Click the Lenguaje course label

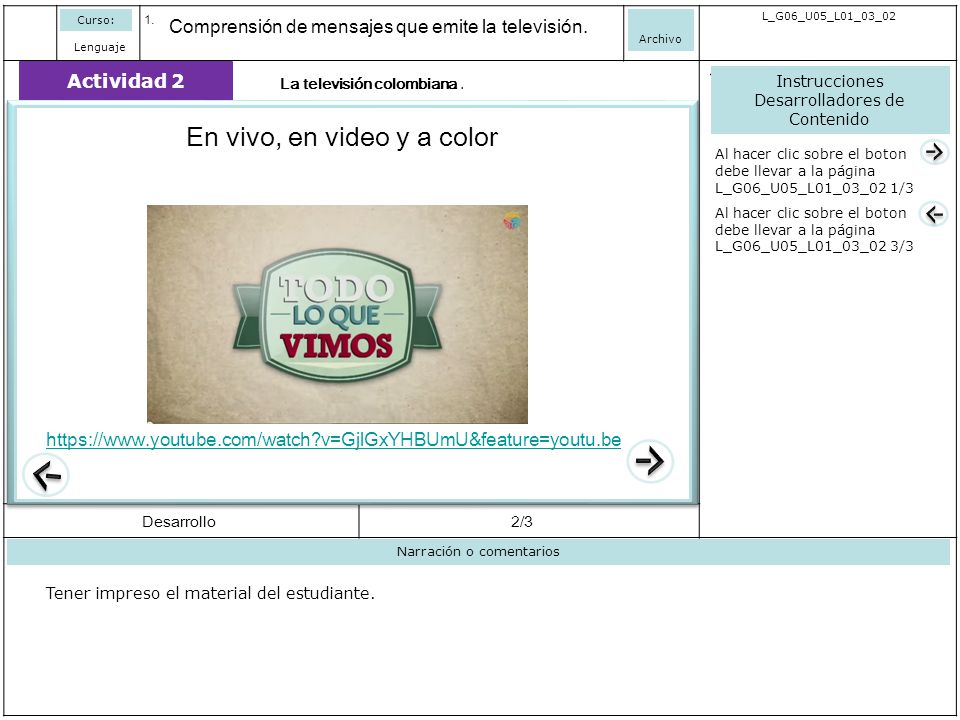coord(99,47)
